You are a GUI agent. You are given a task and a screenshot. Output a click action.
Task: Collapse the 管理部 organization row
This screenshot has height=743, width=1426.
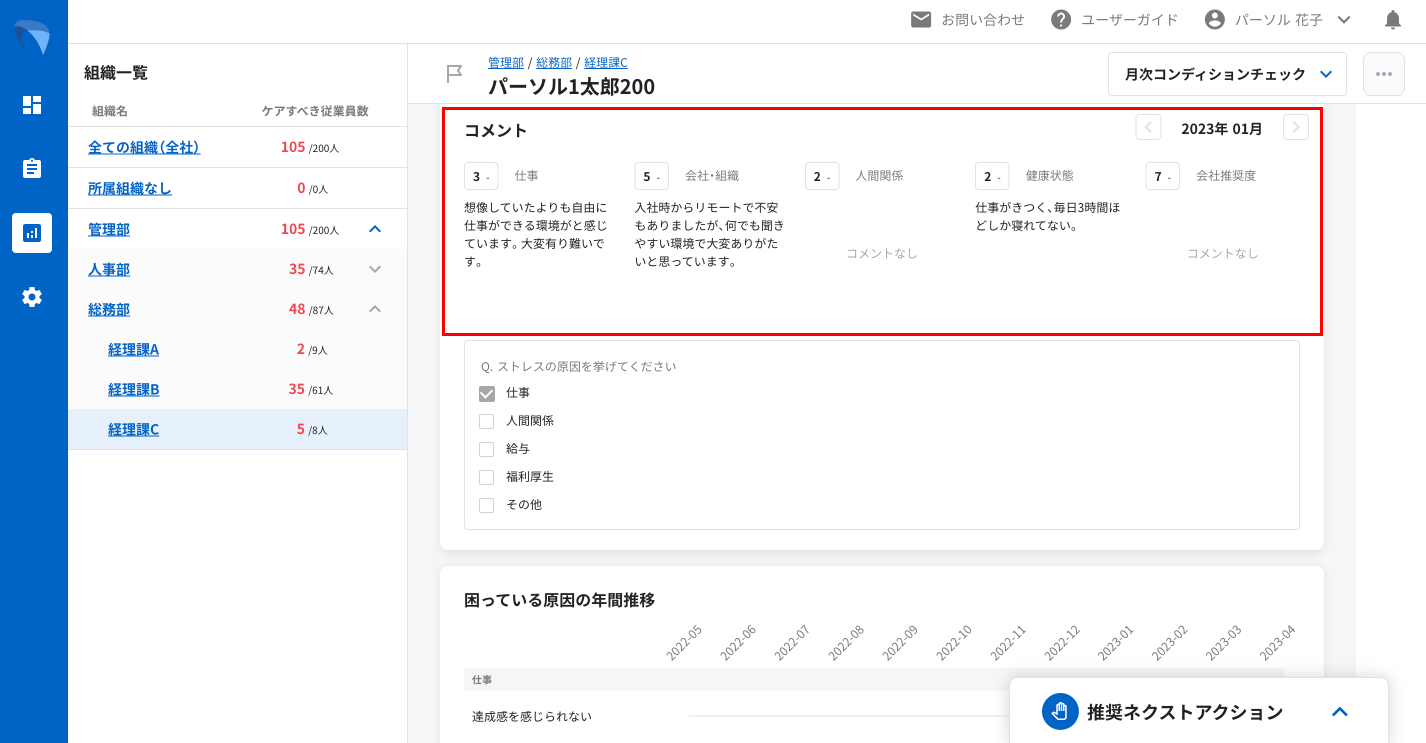point(375,229)
